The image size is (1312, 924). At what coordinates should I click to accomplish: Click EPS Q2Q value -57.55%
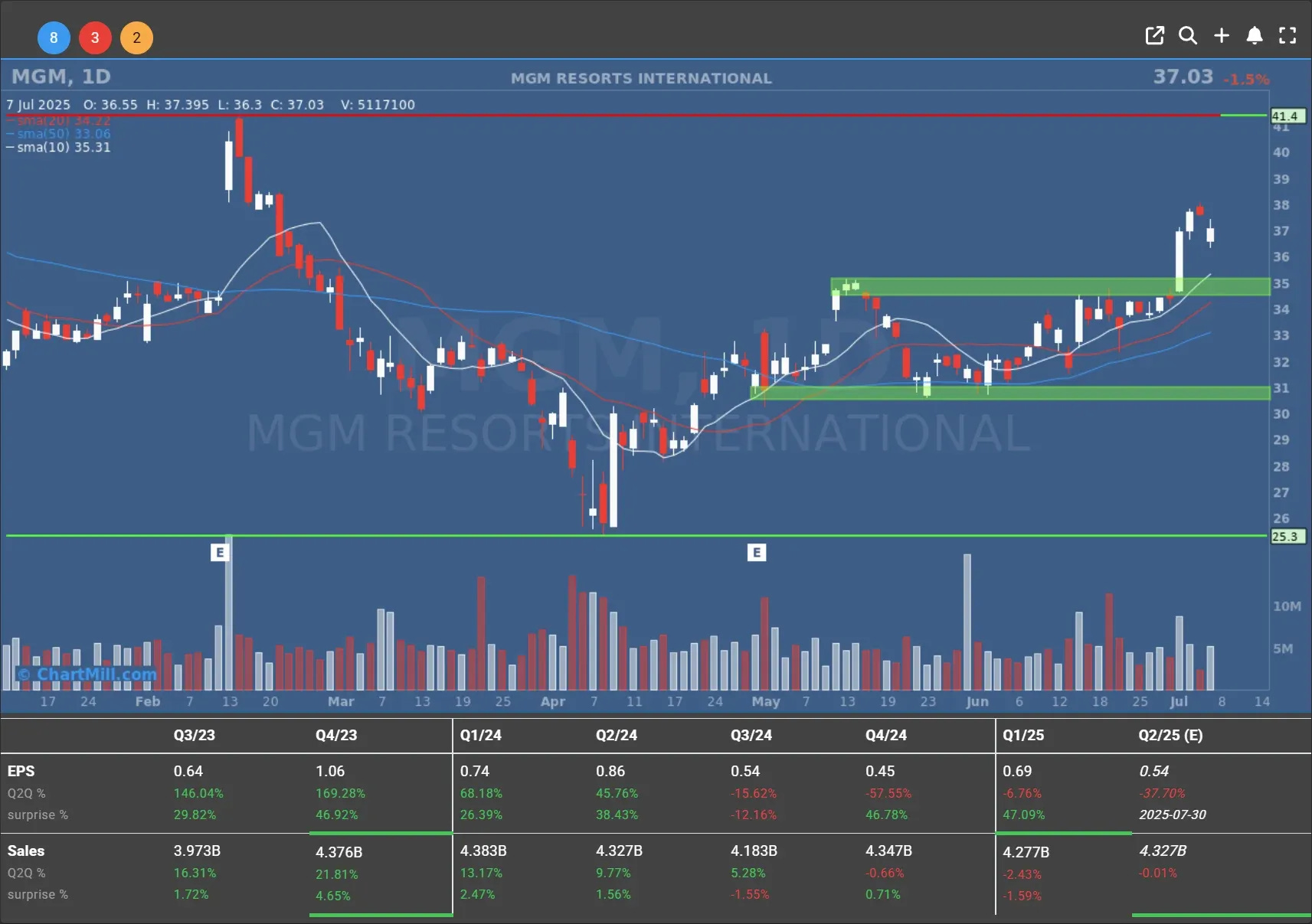888,793
